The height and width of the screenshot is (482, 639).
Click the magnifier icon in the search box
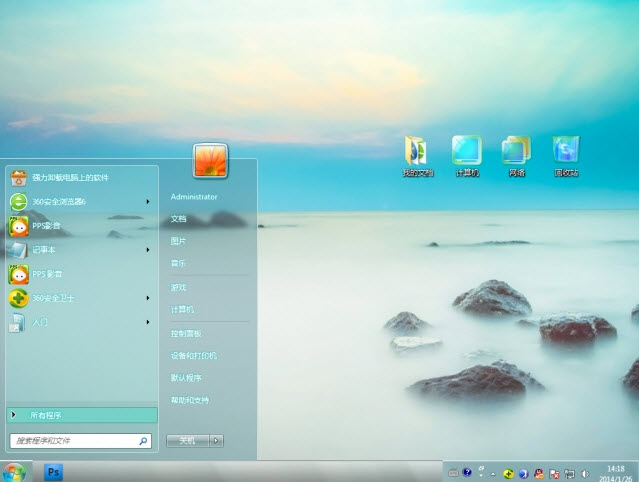[143, 441]
